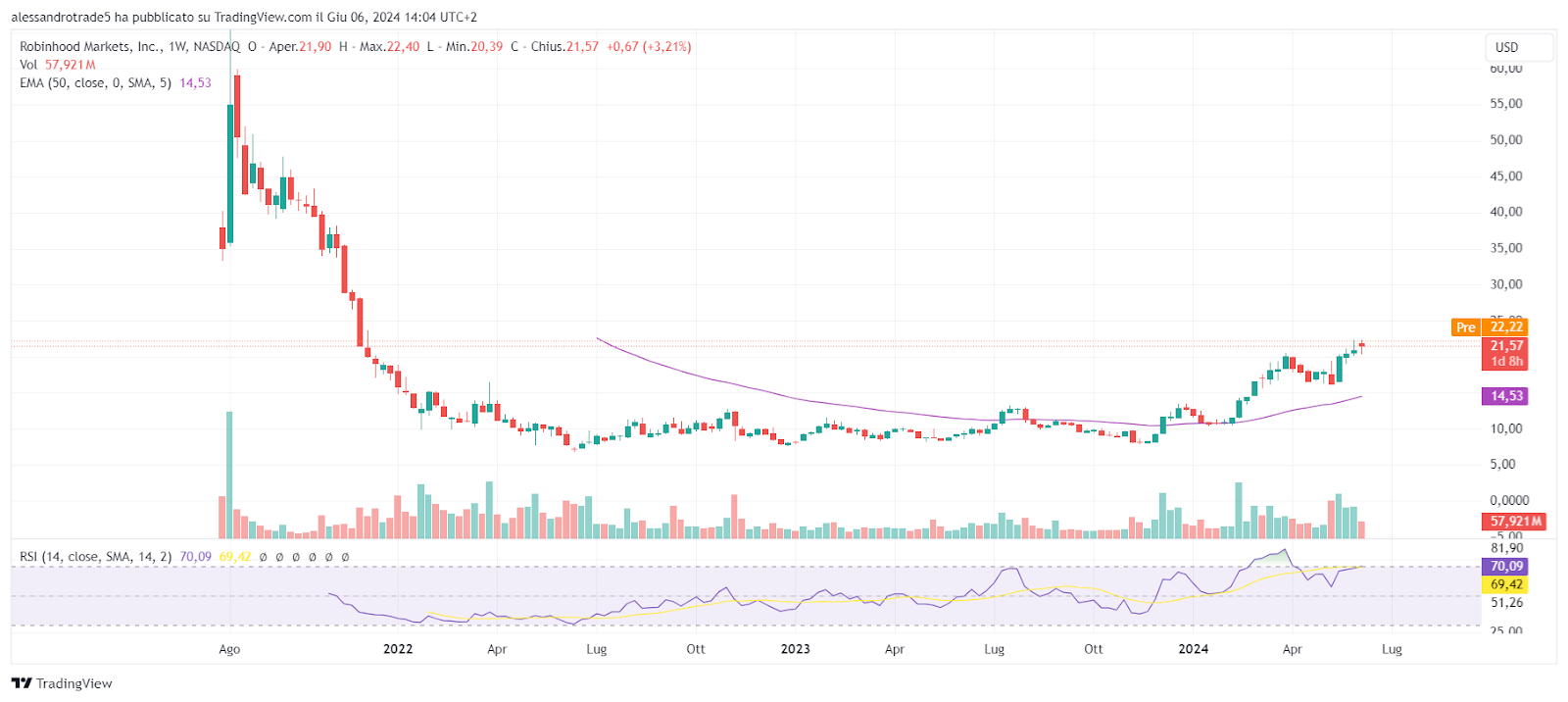Click the 81,90 RSI axis label
Image resolution: width=1568 pixels, height=702 pixels.
coord(1506,548)
